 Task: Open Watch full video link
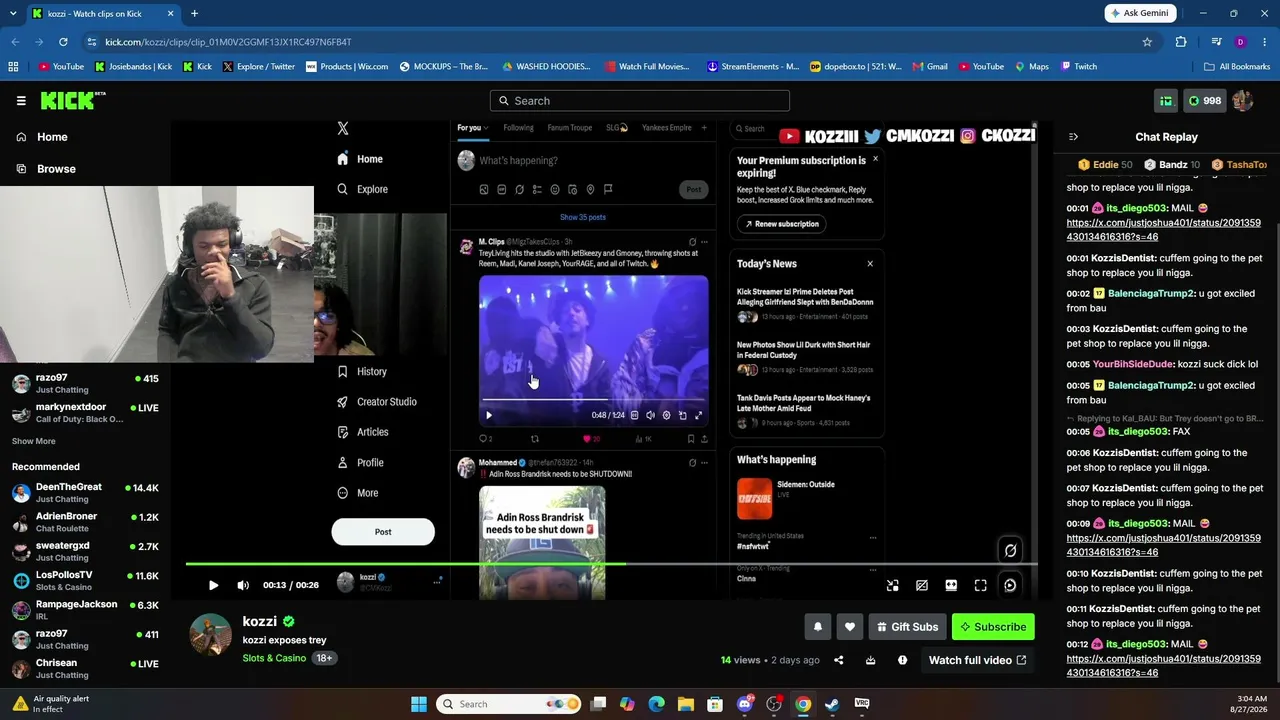tap(977, 660)
